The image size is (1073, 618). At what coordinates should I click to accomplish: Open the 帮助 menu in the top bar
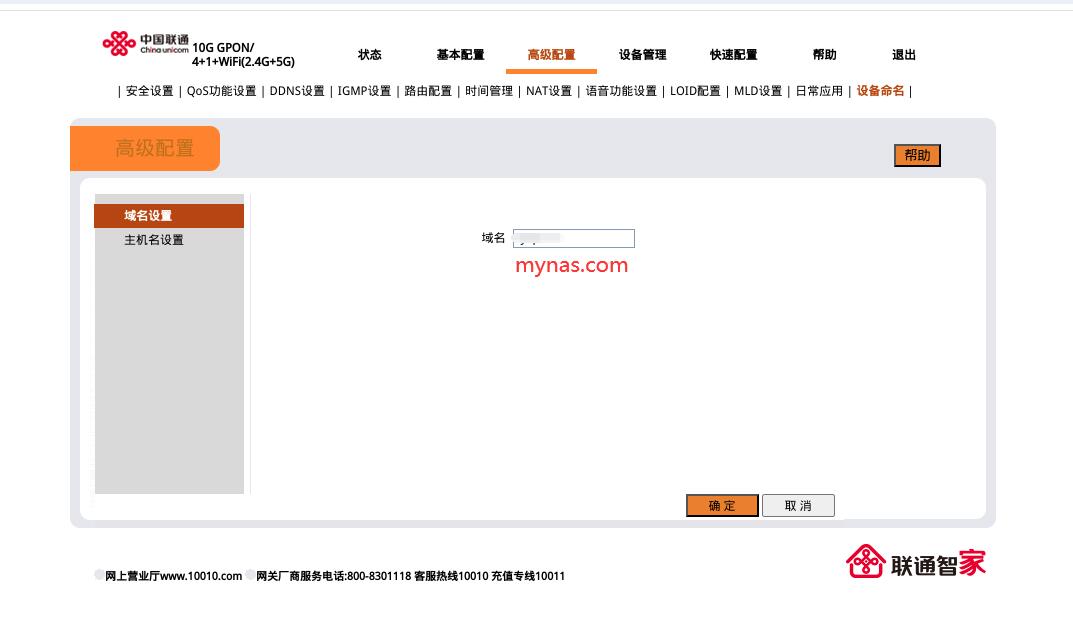coord(824,55)
